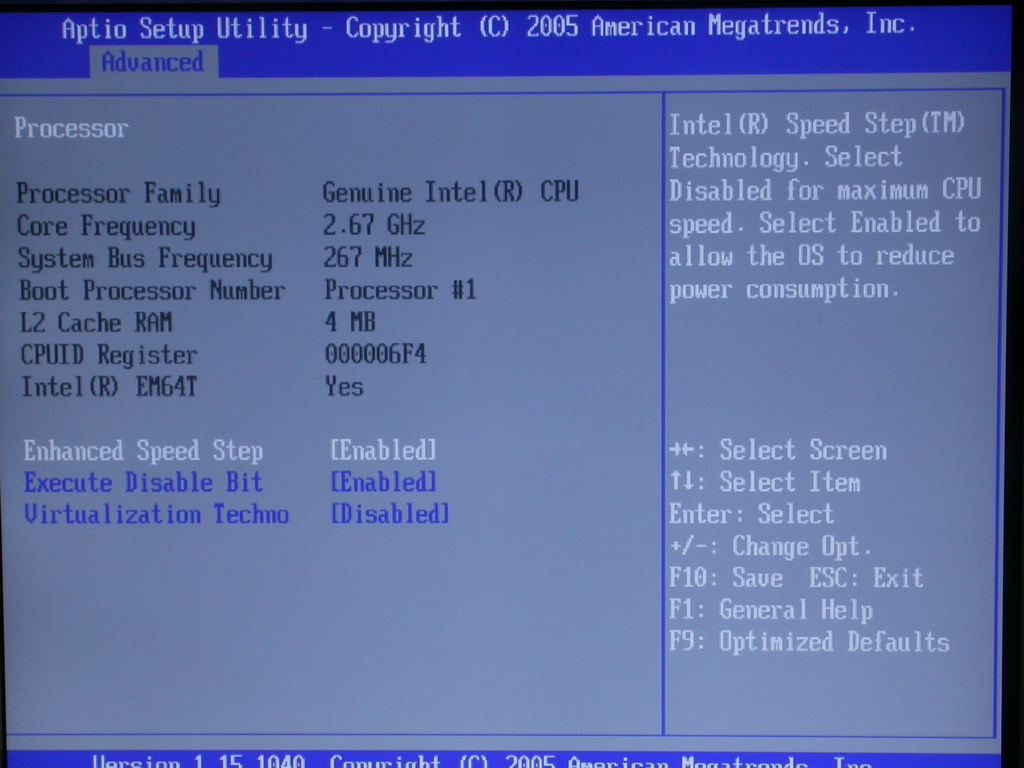Click the EM64T Yes value
The image size is (1024, 768).
pyautogui.click(x=344, y=387)
